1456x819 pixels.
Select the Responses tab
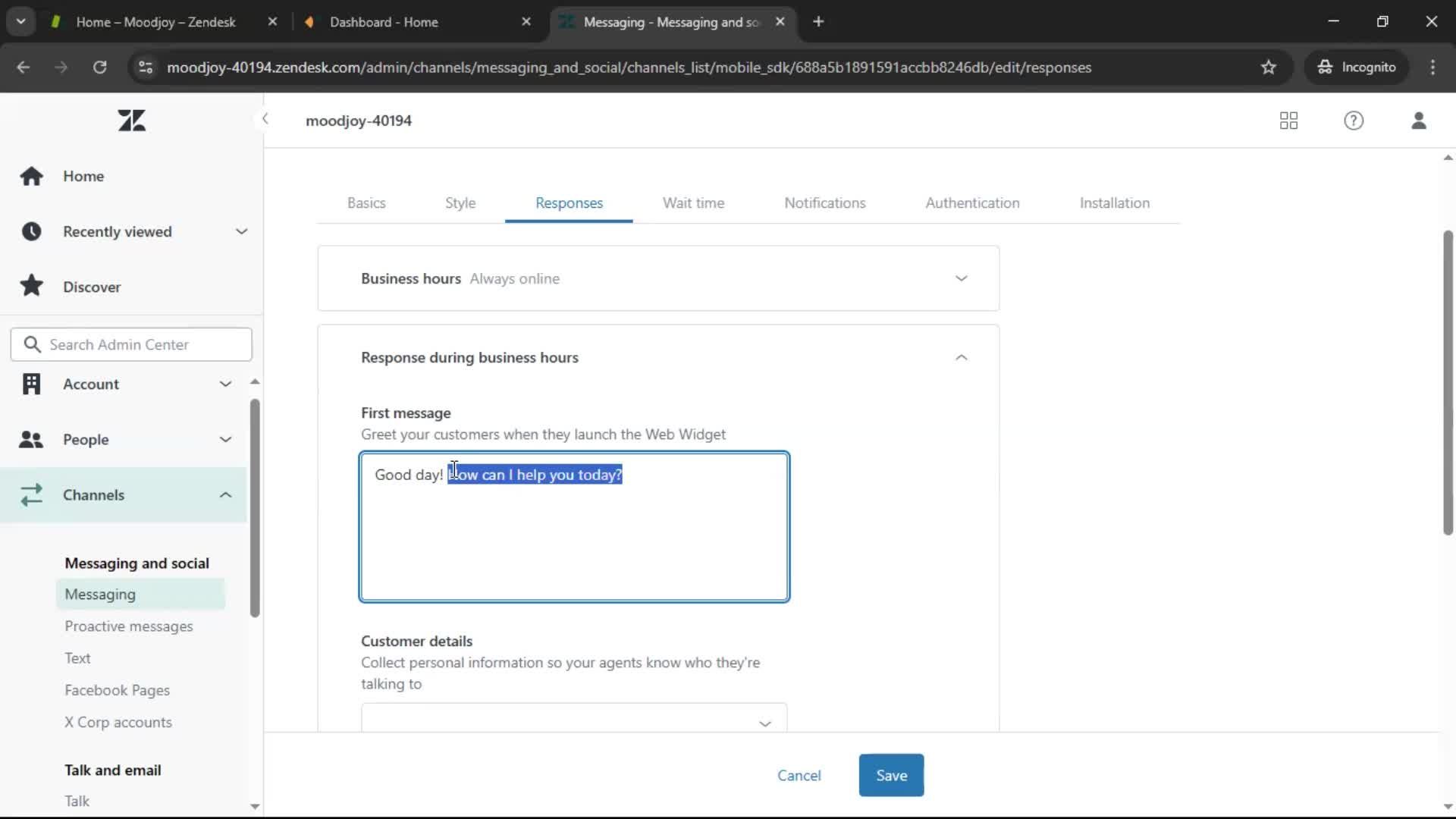point(569,202)
